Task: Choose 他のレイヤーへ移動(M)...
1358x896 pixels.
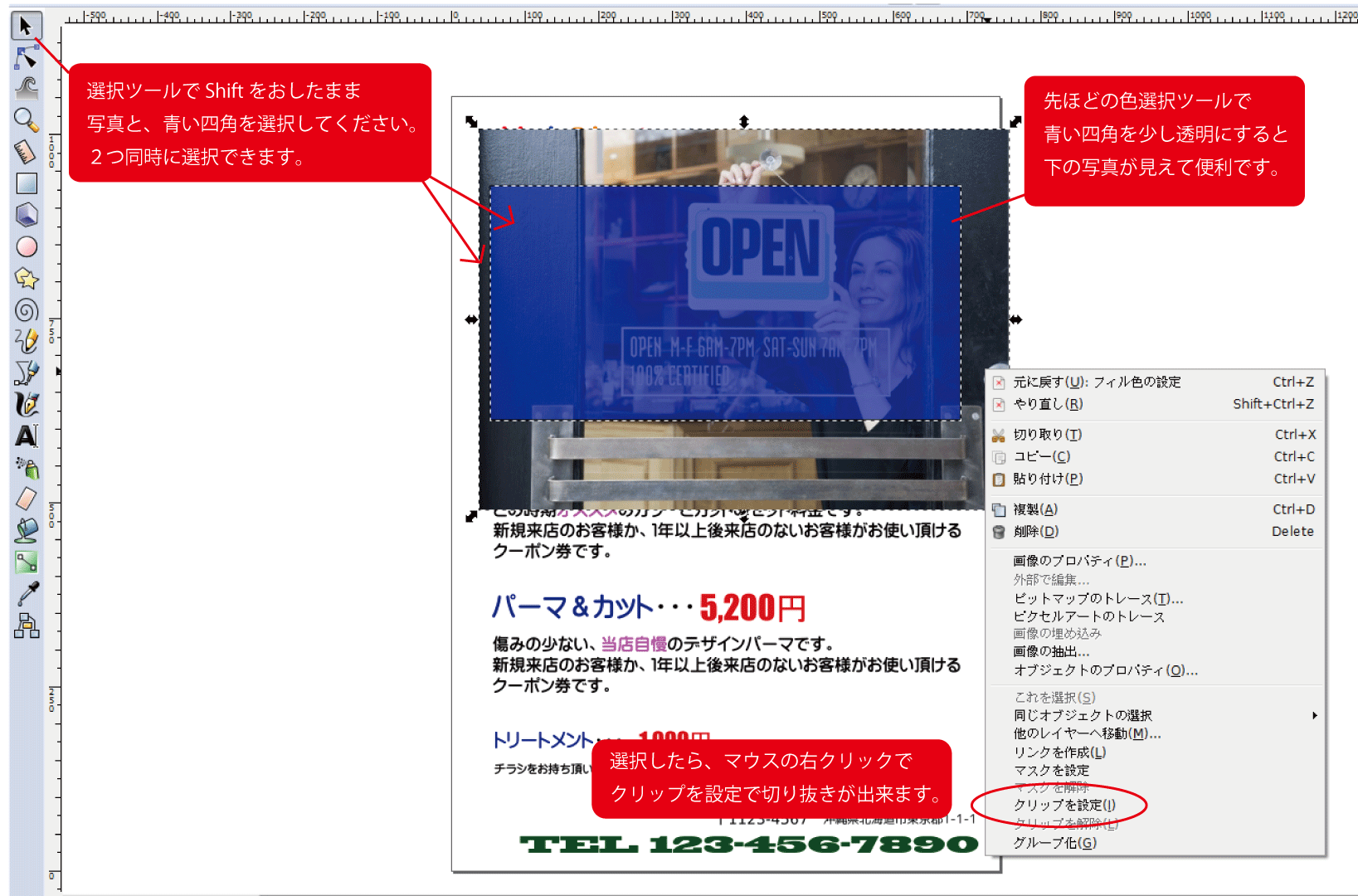Action: pos(1155,733)
